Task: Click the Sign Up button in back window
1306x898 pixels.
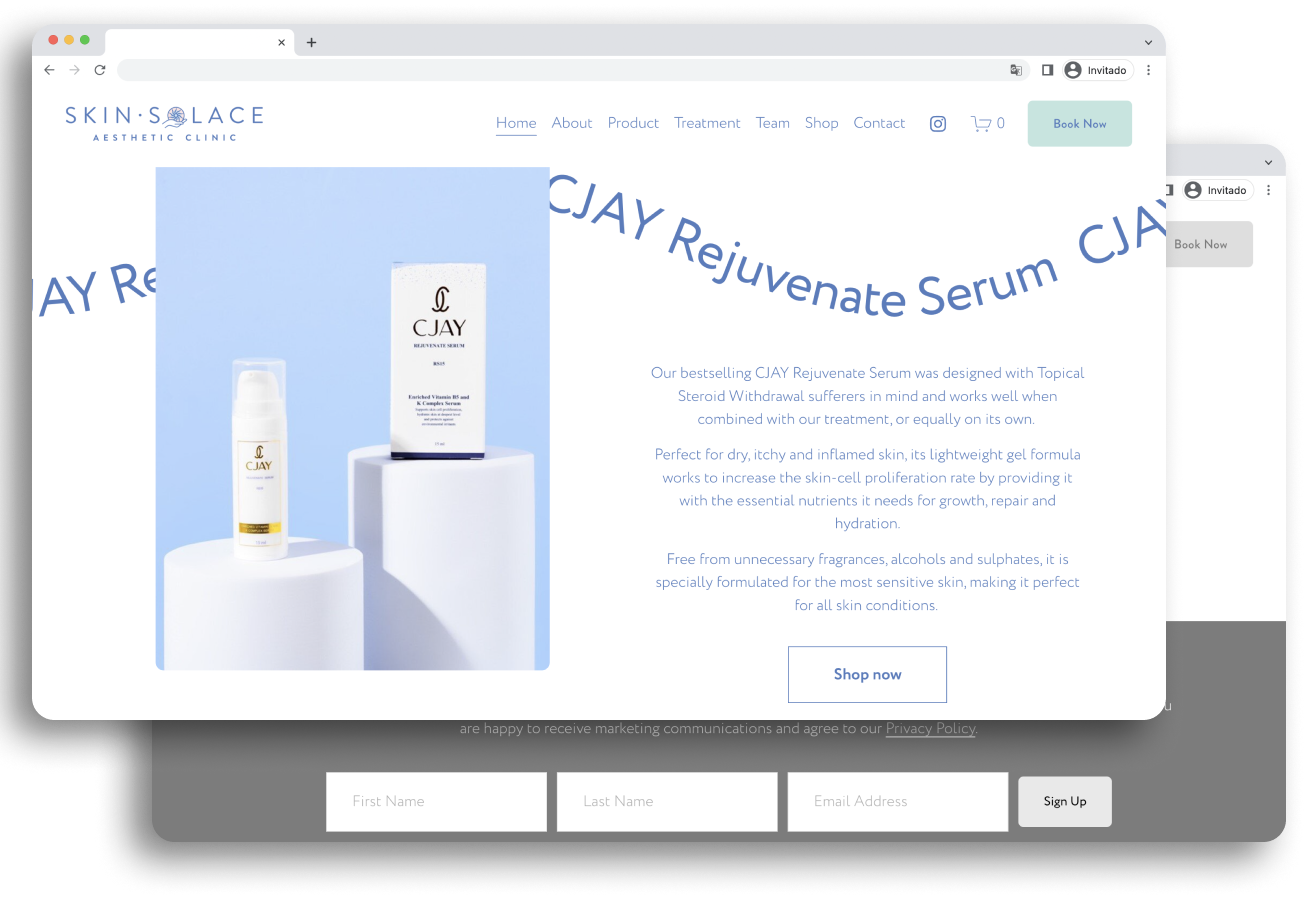Action: pyautogui.click(x=1065, y=801)
